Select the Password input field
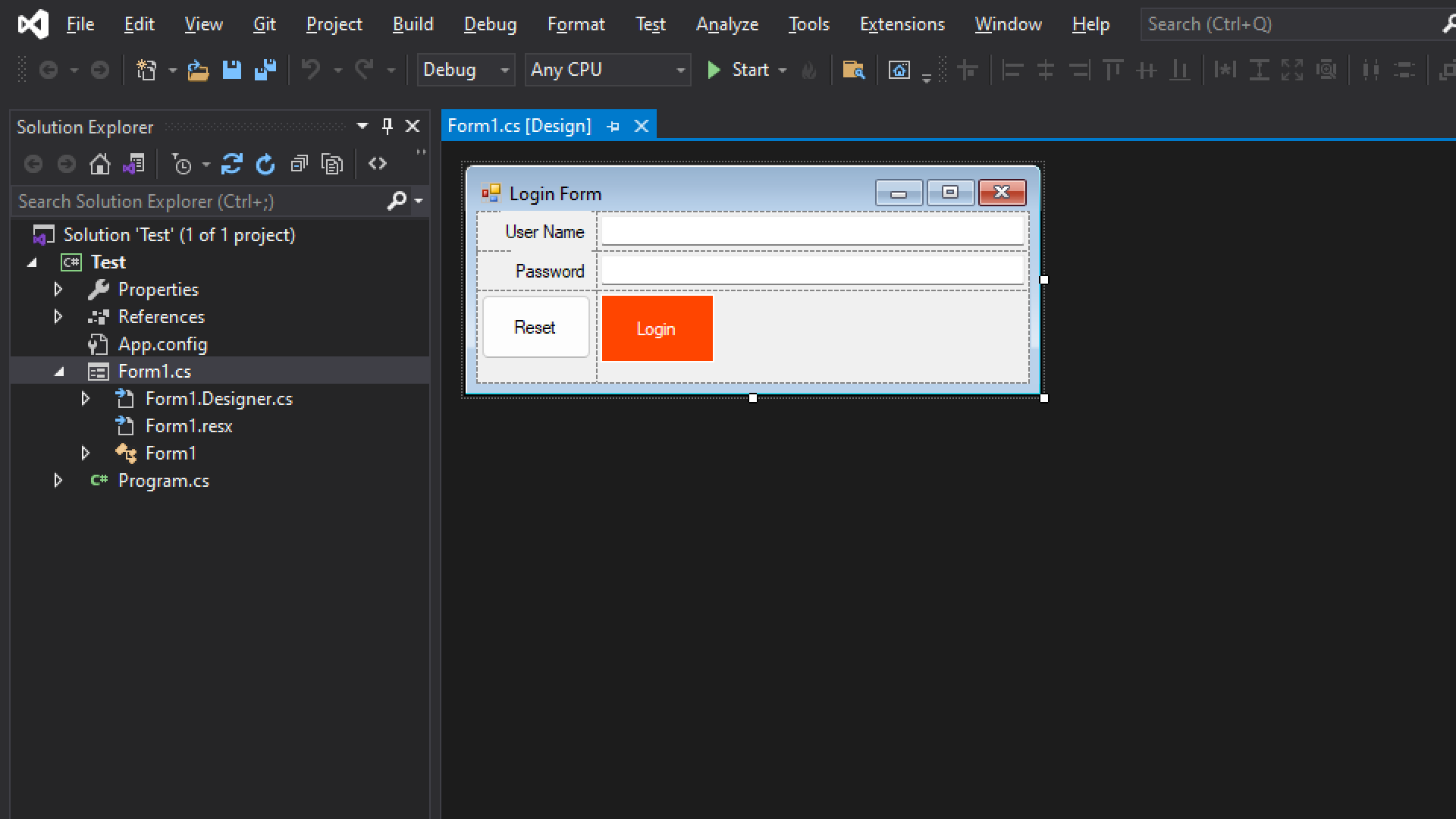Image resolution: width=1456 pixels, height=819 pixels. click(812, 270)
